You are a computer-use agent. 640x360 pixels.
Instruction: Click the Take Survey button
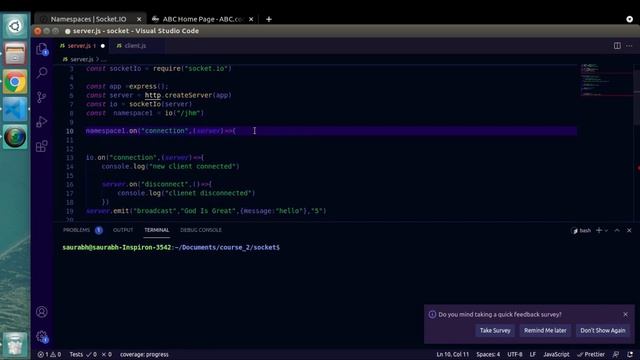click(495, 331)
